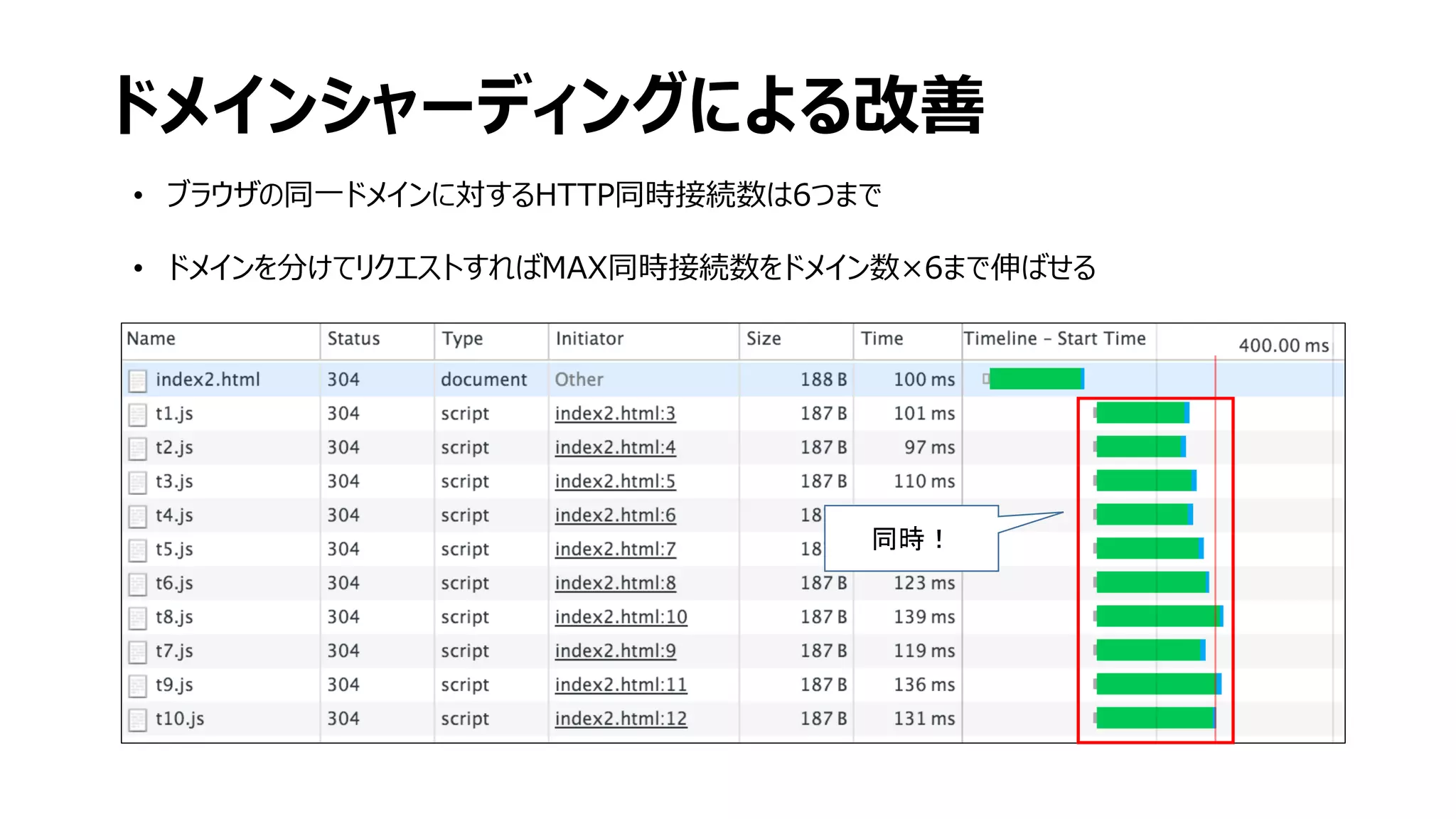Select the t7.js request name

point(174,651)
